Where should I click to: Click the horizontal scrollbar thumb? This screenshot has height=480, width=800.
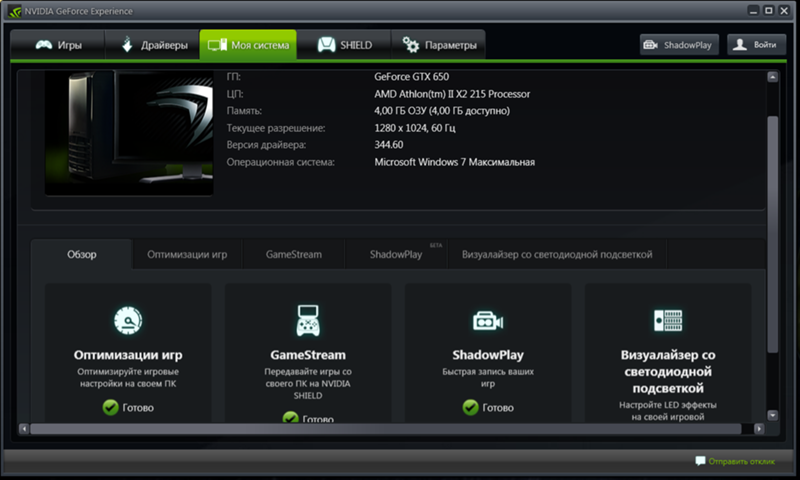point(386,428)
